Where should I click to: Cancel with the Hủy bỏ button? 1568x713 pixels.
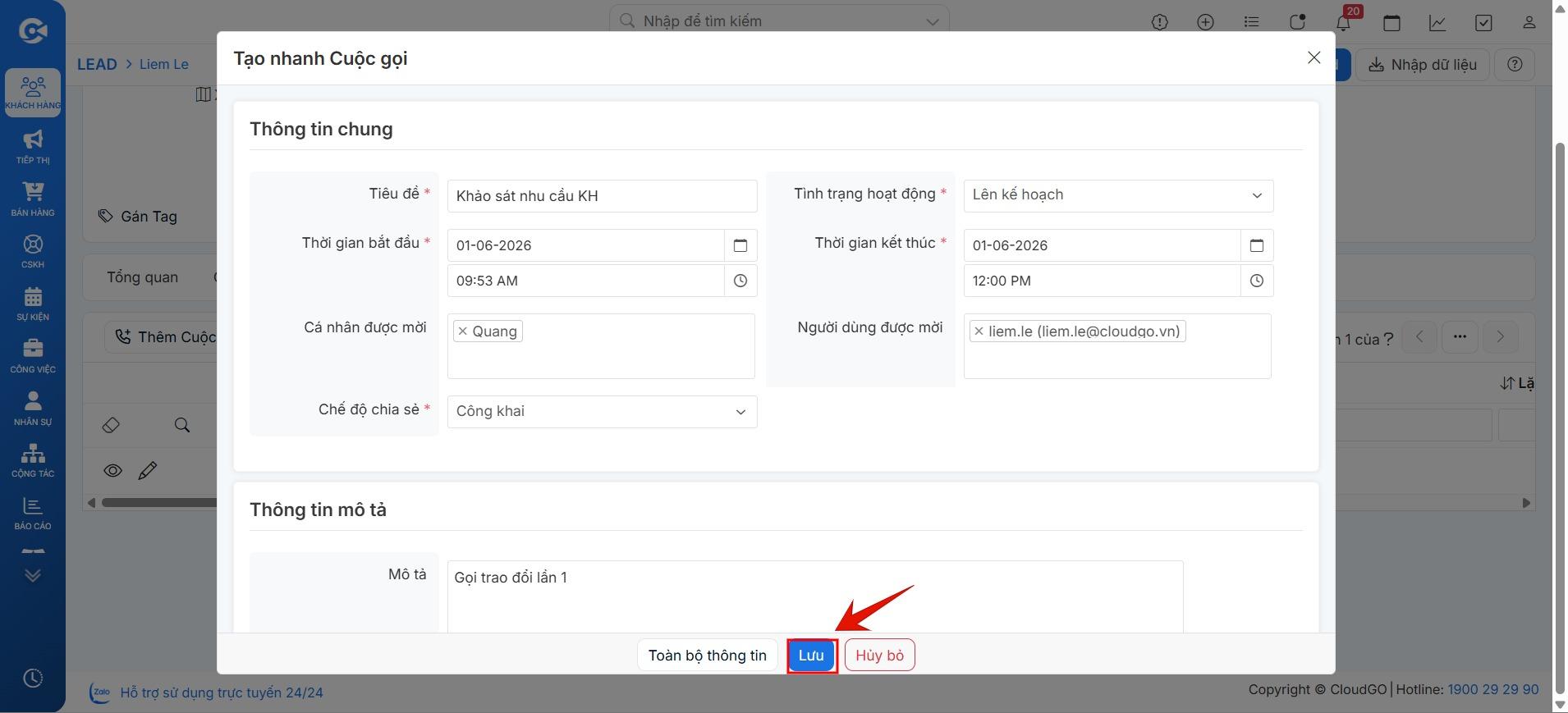(x=879, y=656)
